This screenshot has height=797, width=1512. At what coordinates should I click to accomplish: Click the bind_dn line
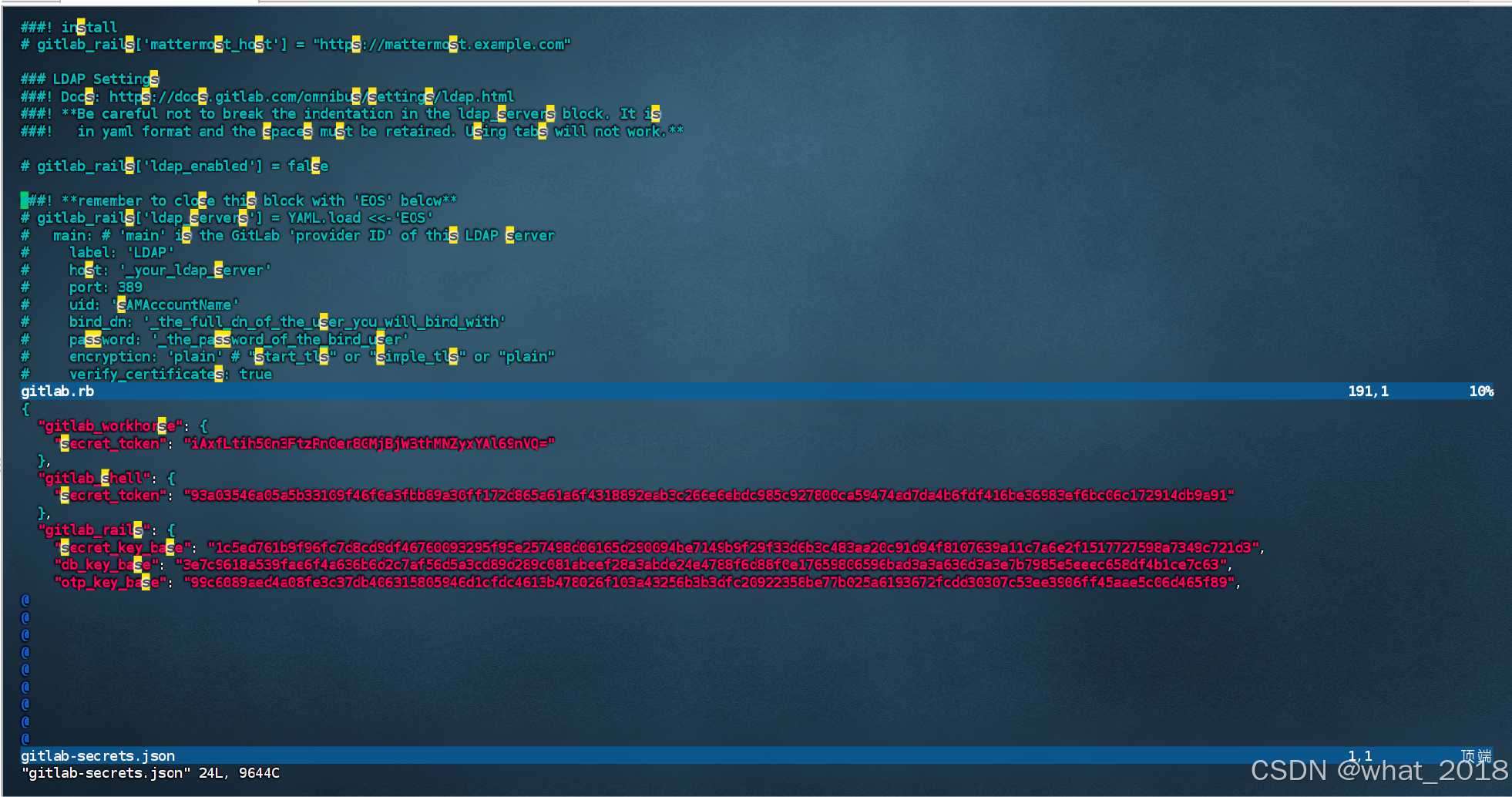[x=263, y=322]
